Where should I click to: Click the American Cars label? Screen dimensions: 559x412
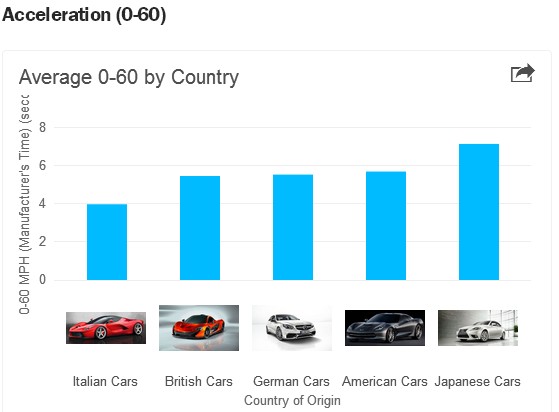click(x=385, y=381)
